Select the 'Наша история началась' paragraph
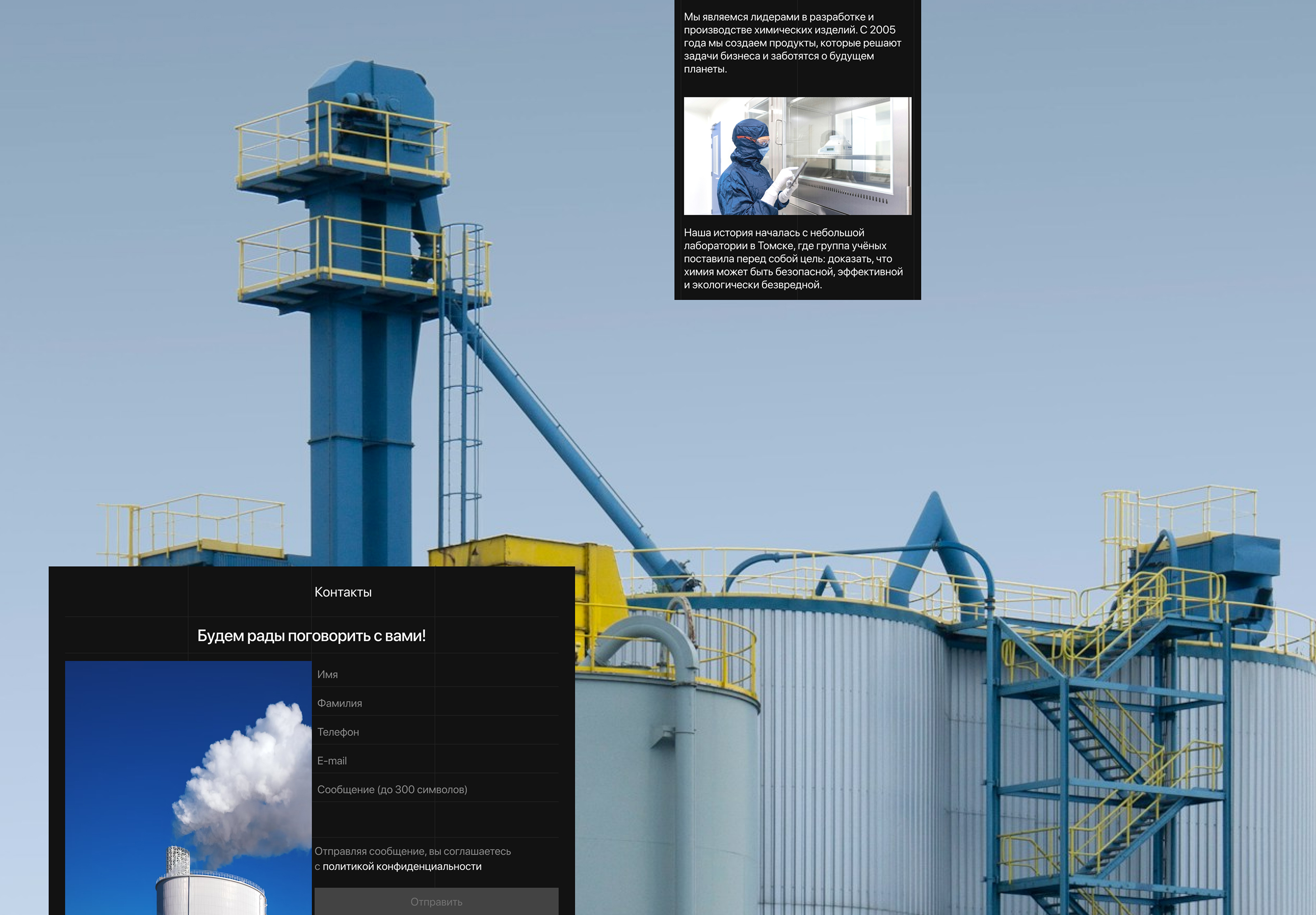The width and height of the screenshot is (1316, 915). point(793,259)
